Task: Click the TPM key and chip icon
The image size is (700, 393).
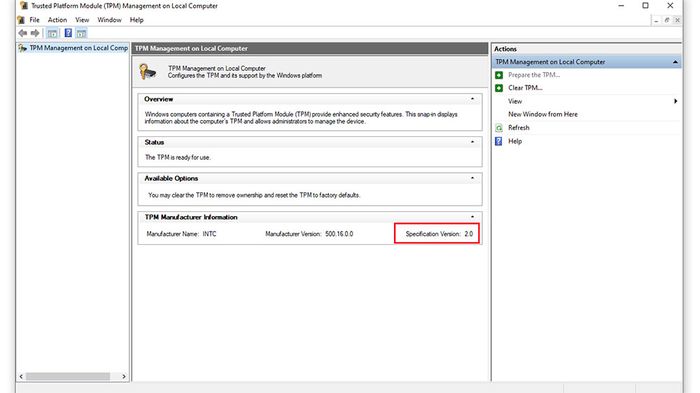Action: (x=147, y=72)
